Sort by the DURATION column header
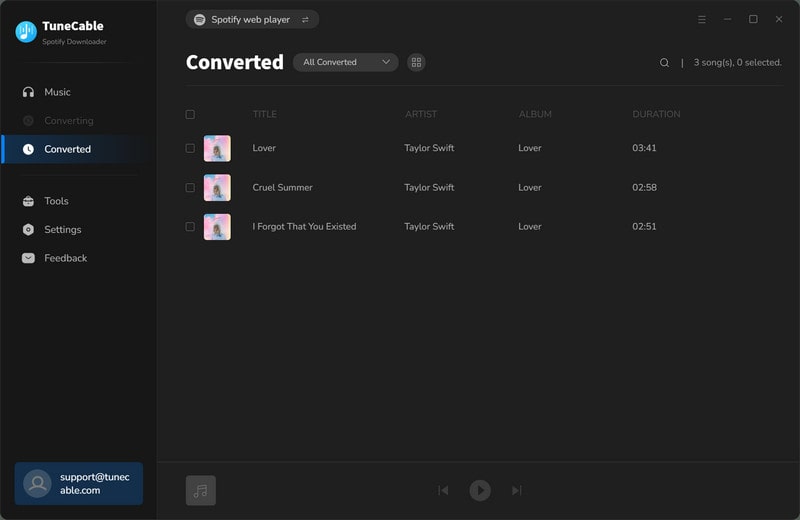800x520 pixels. (656, 114)
